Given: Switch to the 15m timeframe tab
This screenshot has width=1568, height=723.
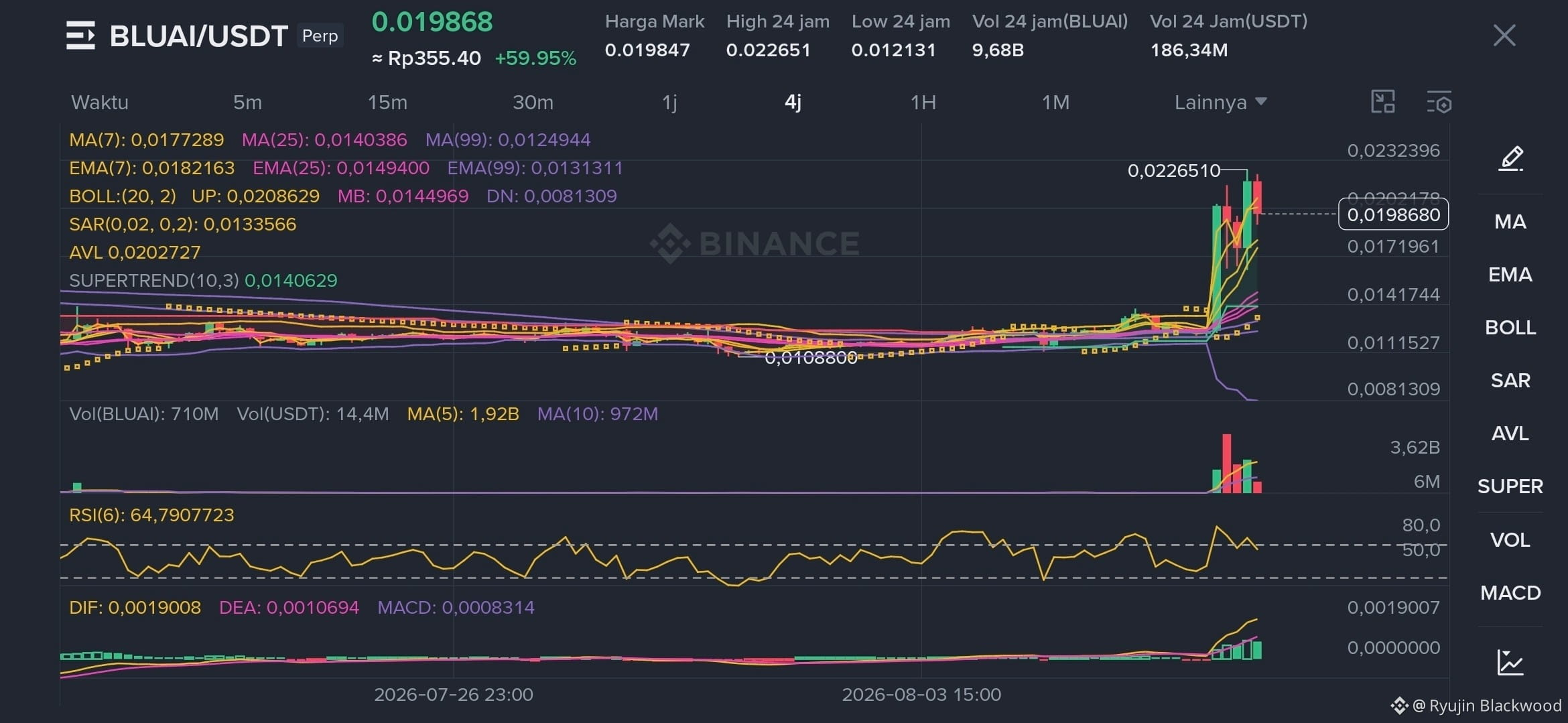Looking at the screenshot, I should [387, 103].
